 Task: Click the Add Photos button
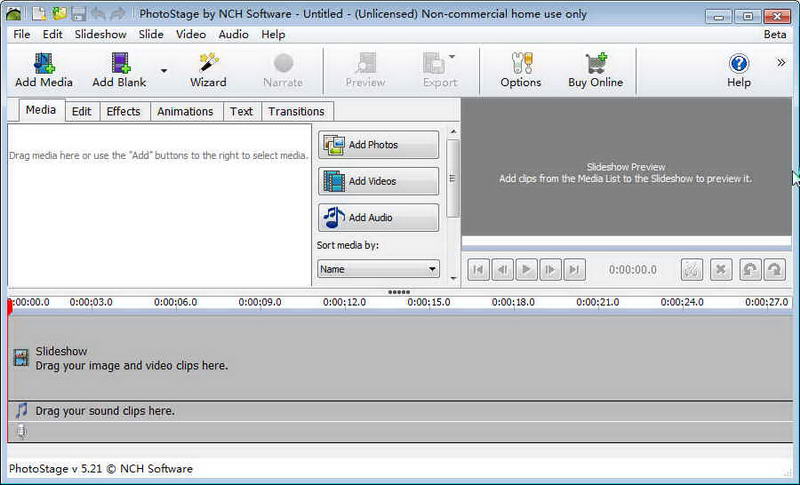pyautogui.click(x=378, y=145)
